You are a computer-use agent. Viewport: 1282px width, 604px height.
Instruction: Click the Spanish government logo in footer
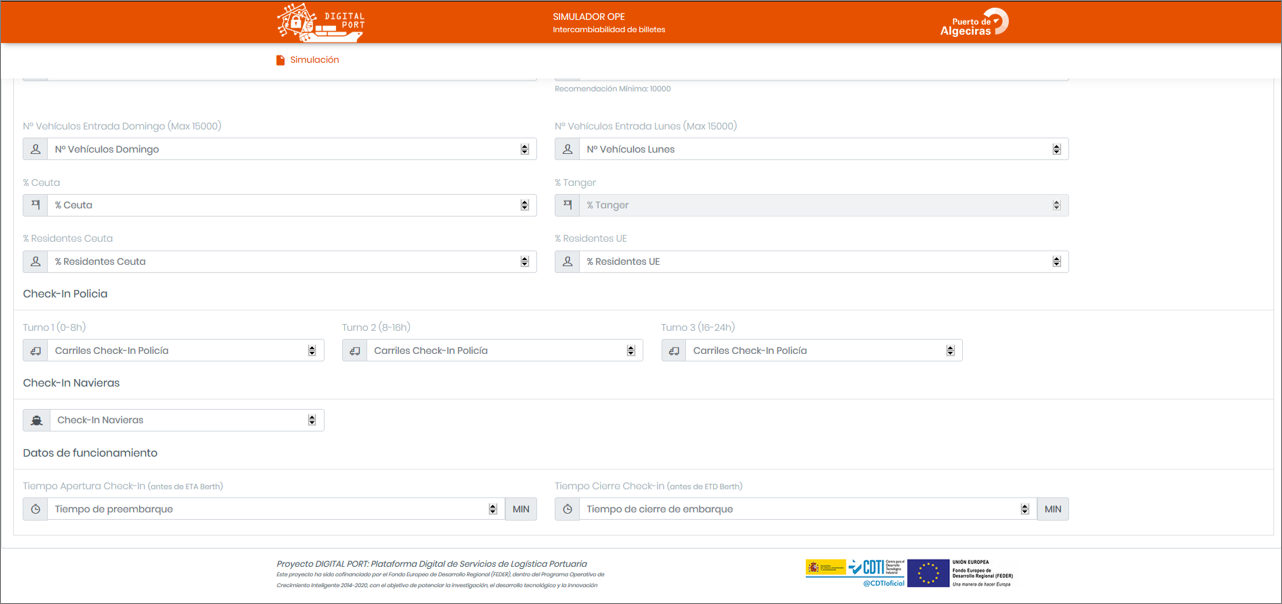click(x=825, y=568)
